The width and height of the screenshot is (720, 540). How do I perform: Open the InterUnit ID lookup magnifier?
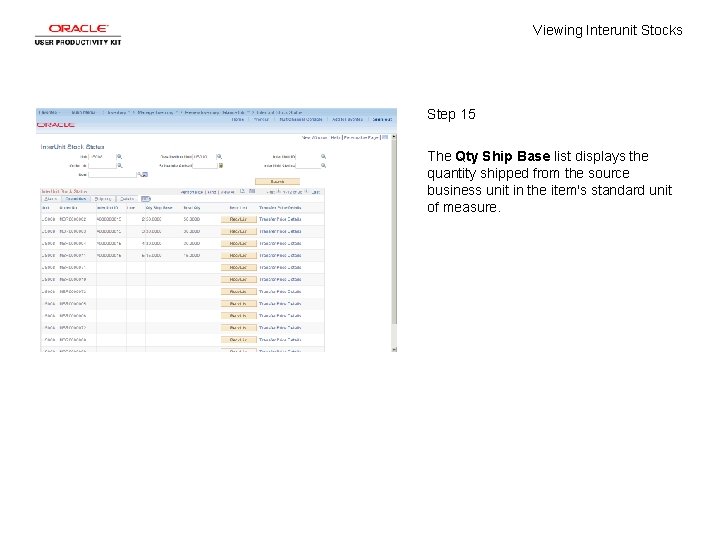pos(323,157)
